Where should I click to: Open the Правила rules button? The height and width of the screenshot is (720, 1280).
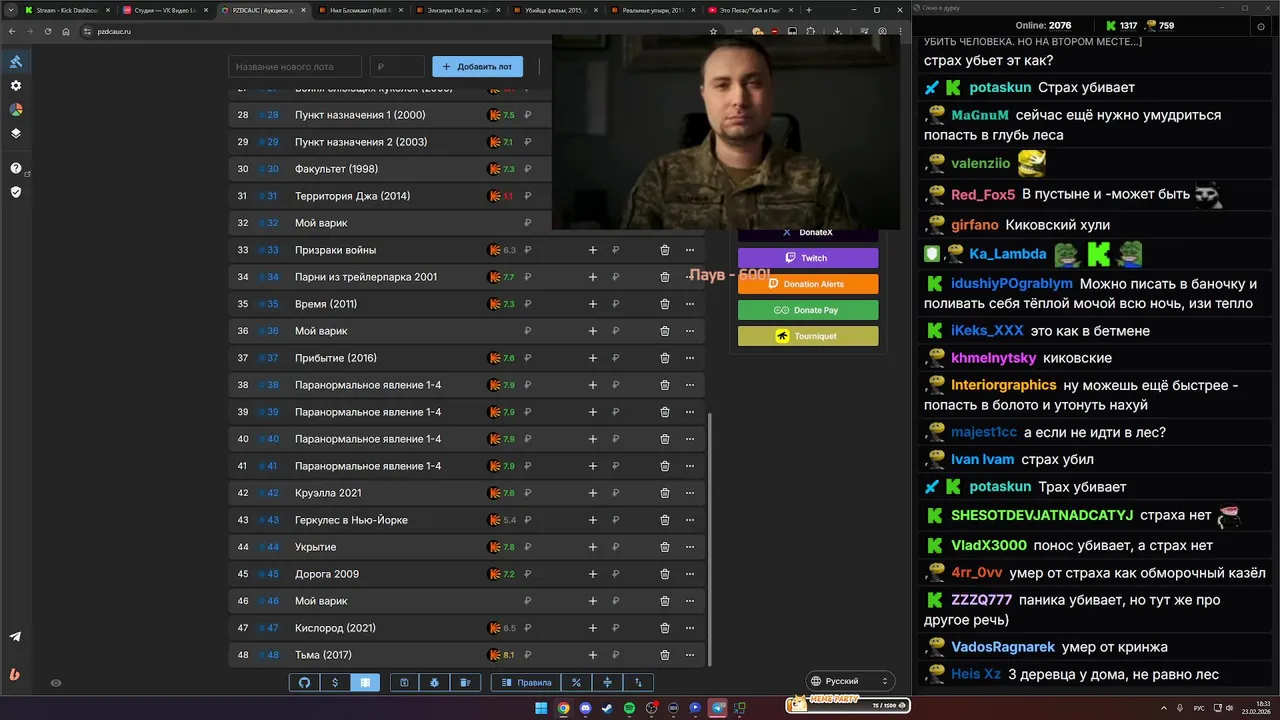[526, 682]
